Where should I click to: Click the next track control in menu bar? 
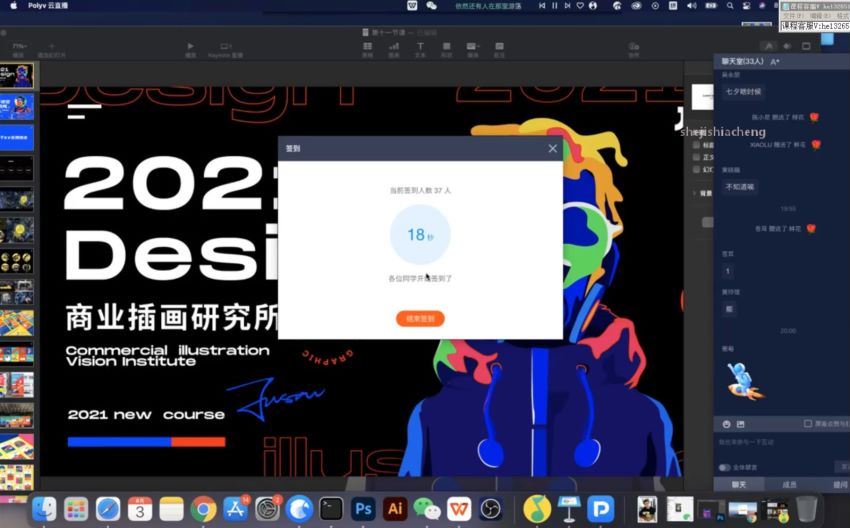point(567,5)
